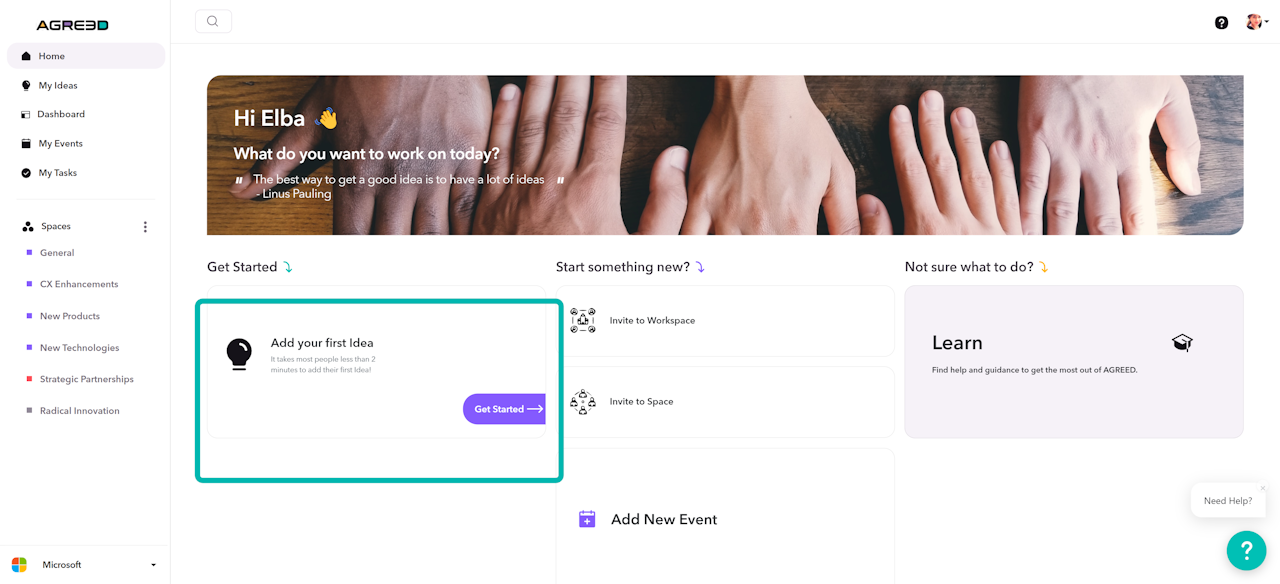This screenshot has height=584, width=1280.
Task: Click the Invite to Space icon
Action: coord(583,402)
